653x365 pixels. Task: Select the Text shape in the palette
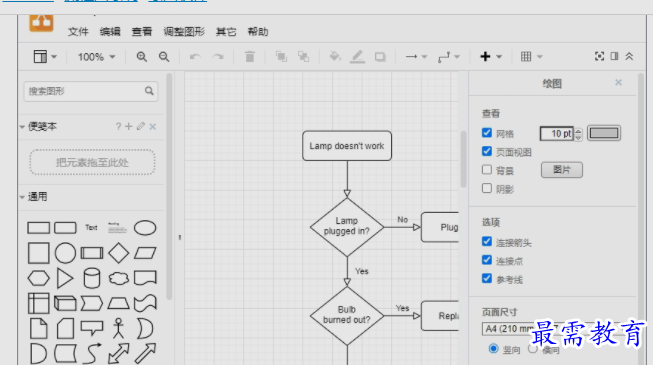[91, 228]
